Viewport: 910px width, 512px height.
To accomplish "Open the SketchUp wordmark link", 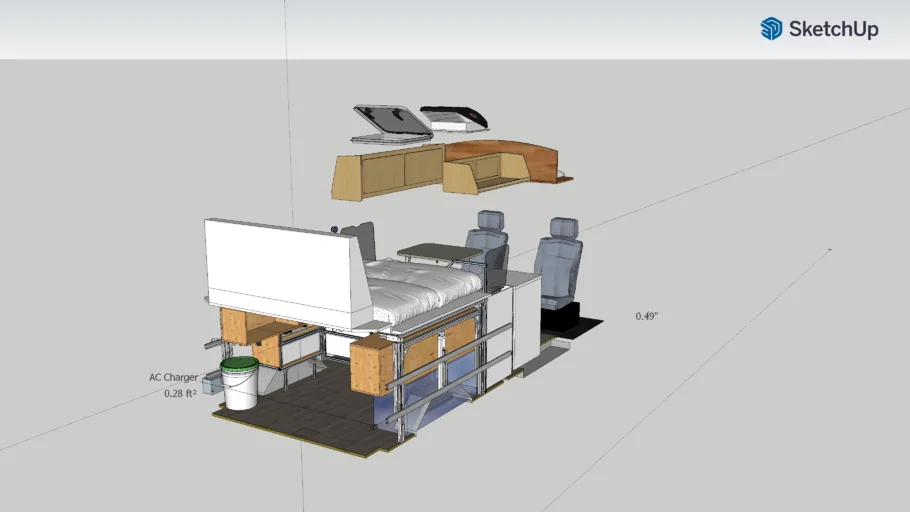I will (x=833, y=30).
